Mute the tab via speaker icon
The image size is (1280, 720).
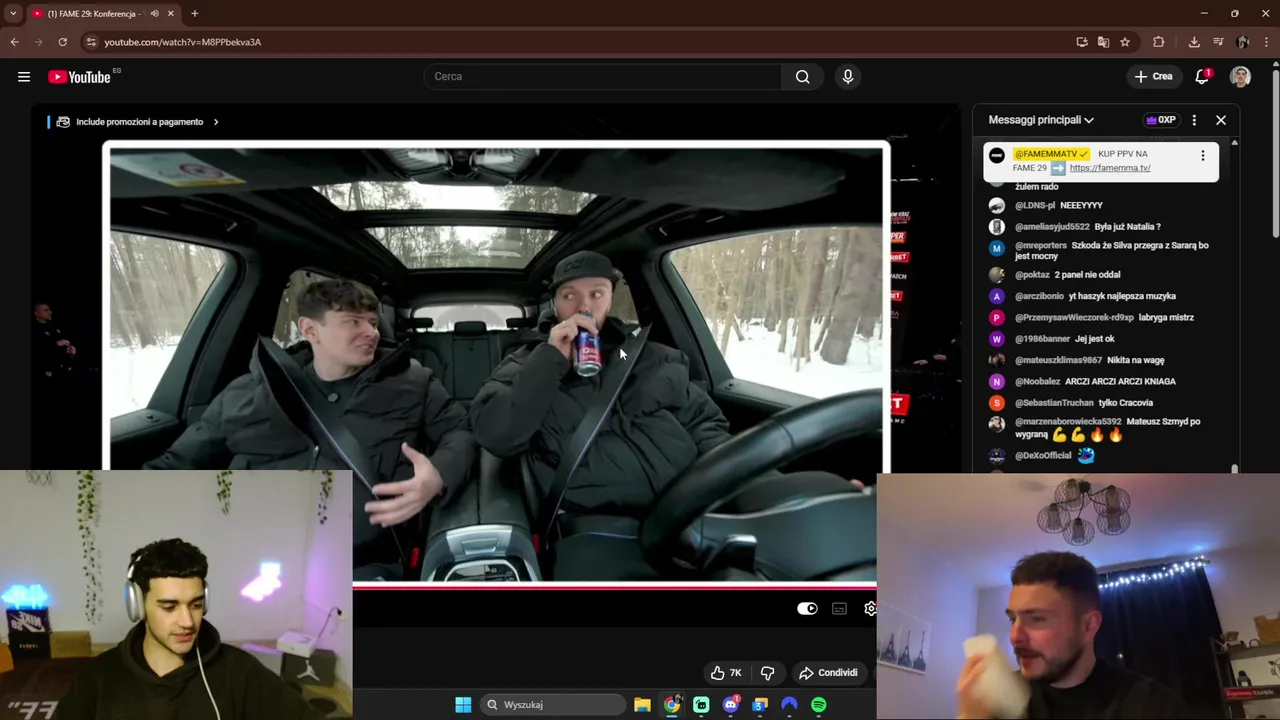coord(154,14)
